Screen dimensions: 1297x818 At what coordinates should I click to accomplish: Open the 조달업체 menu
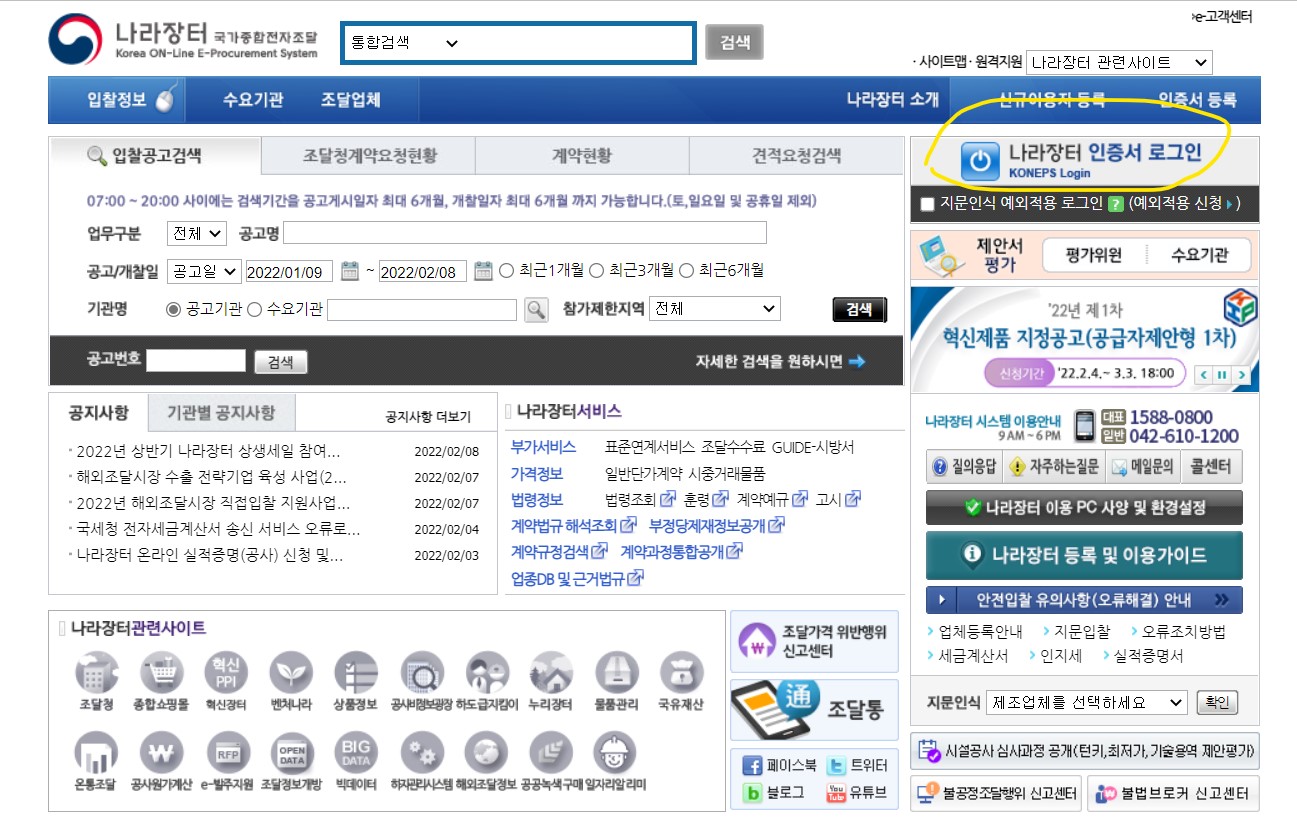point(351,100)
